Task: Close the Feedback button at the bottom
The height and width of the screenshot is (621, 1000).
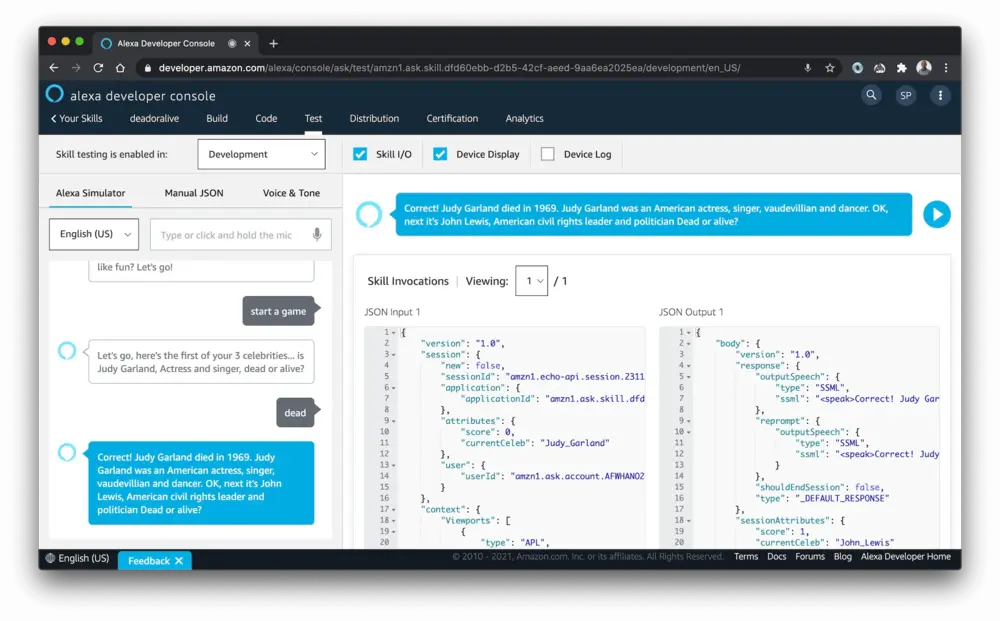Action: tap(179, 561)
